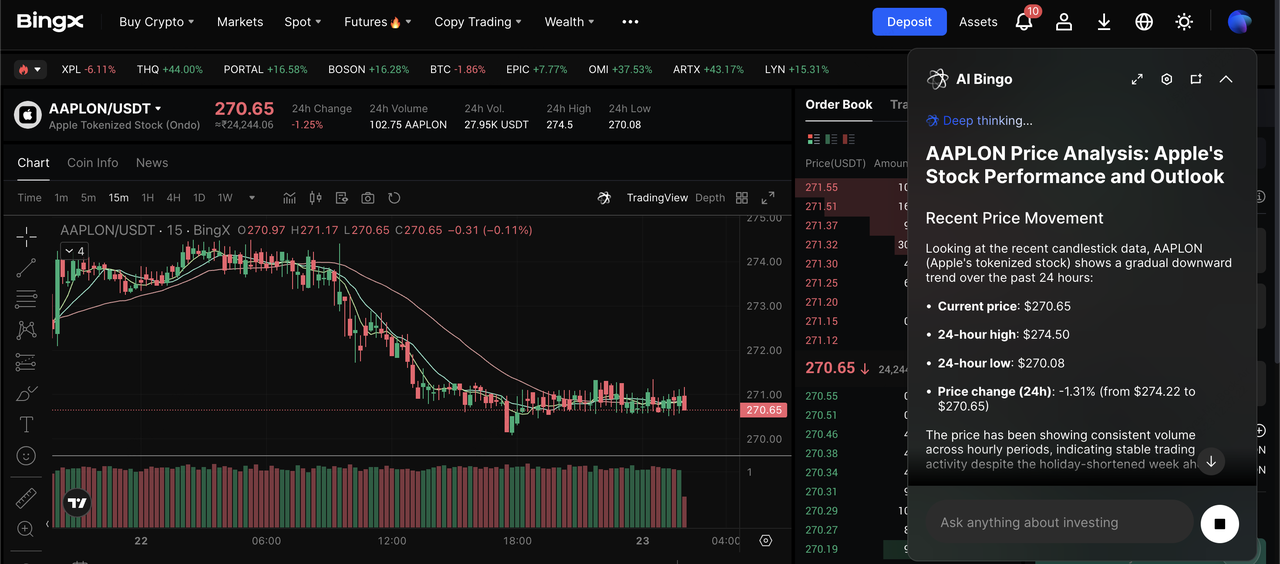Toggle light/dark theme sun icon
Screen dimensions: 1280x564
(1184, 22)
